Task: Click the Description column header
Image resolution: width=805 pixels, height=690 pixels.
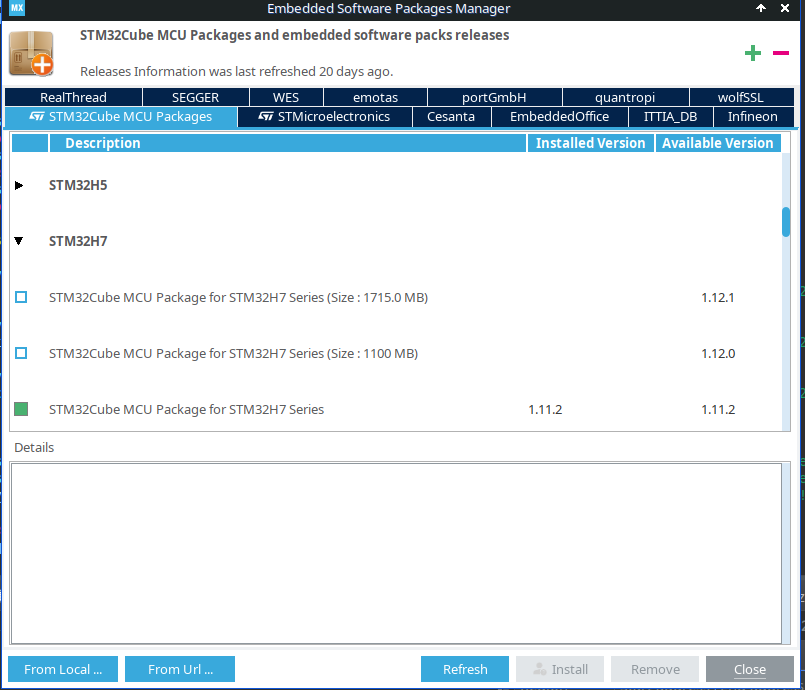Action: [x=288, y=143]
